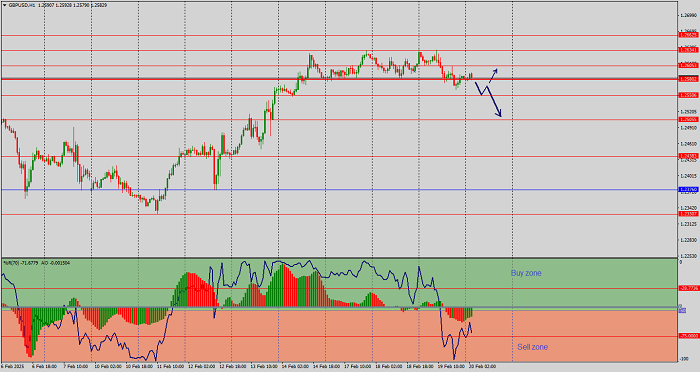Click the %R(70) indicator label

click(11, 263)
